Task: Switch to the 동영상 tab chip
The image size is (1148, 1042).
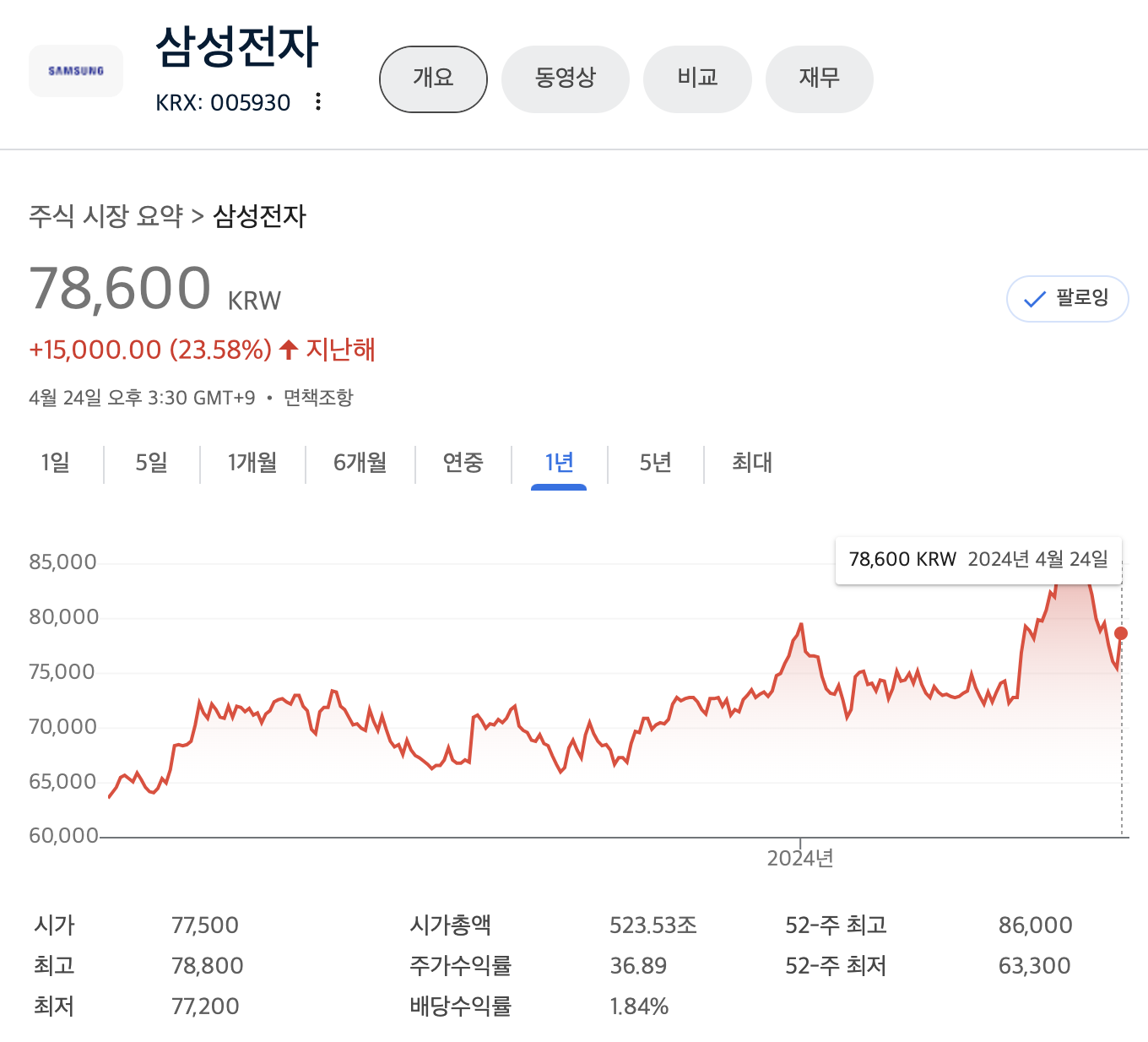Action: click(566, 79)
